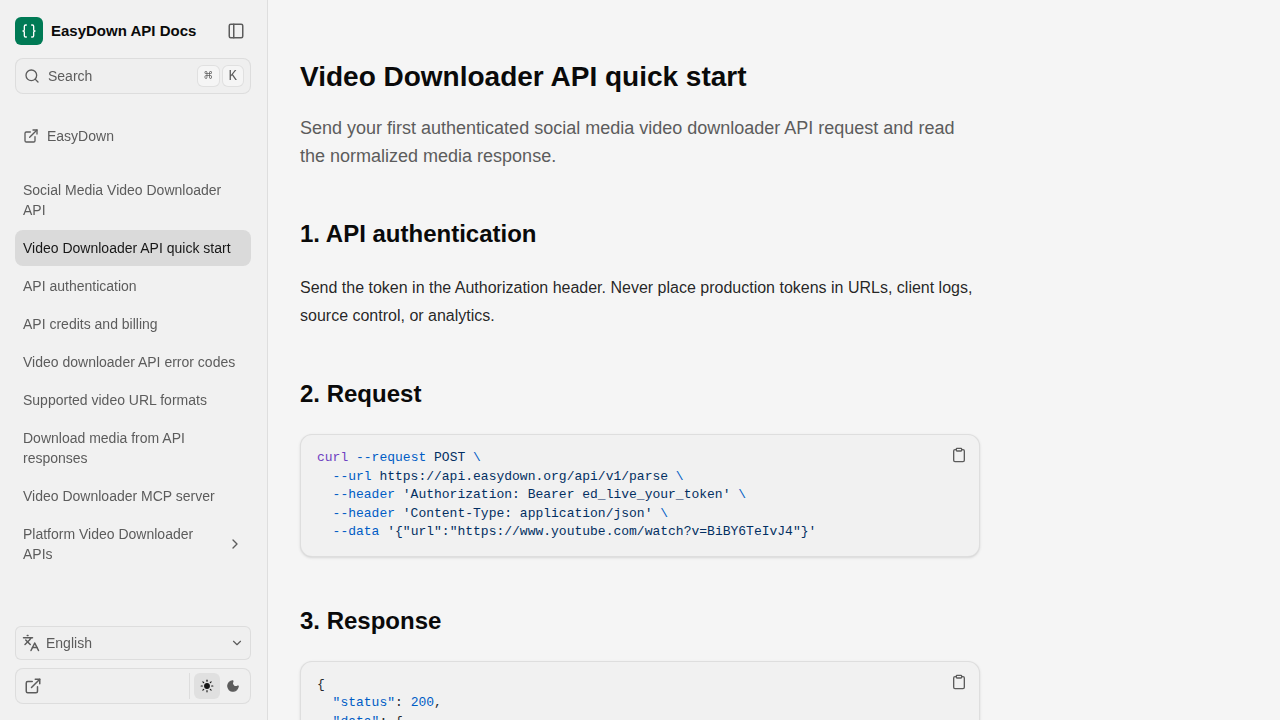Click the EasyDown API Docs logo icon
The image size is (1280, 720).
click(29, 31)
